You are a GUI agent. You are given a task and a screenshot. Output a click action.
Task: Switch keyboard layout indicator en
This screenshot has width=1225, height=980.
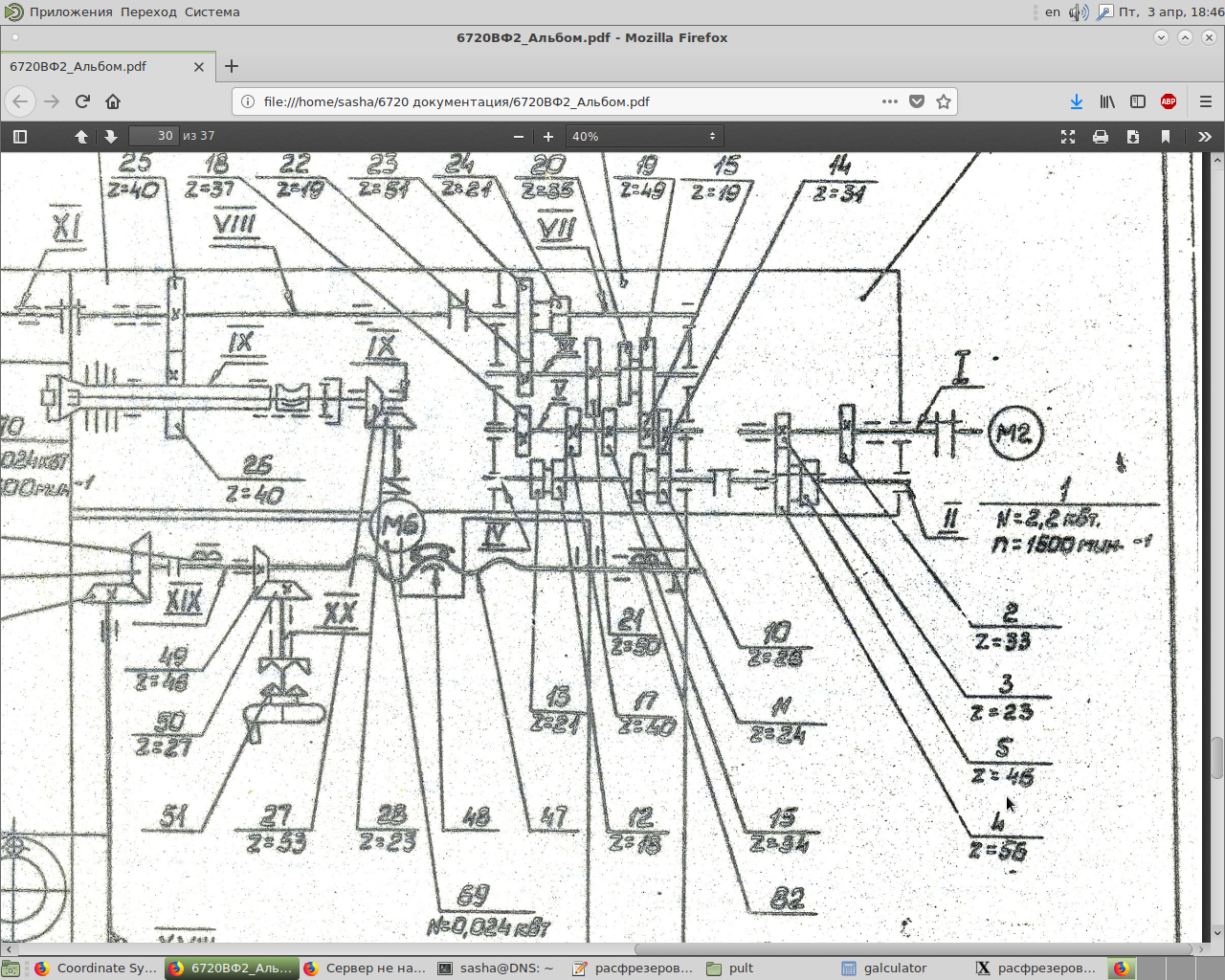(1053, 12)
